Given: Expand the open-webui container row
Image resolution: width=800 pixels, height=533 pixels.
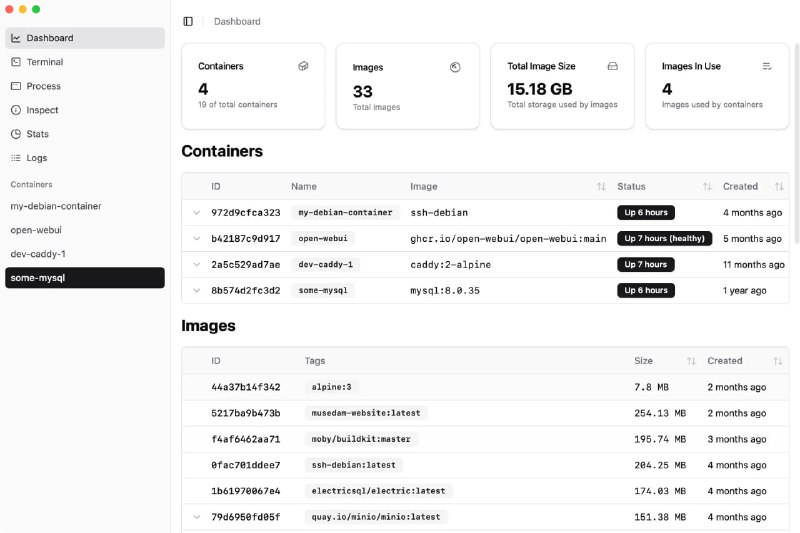Looking at the screenshot, I should 197,239.
